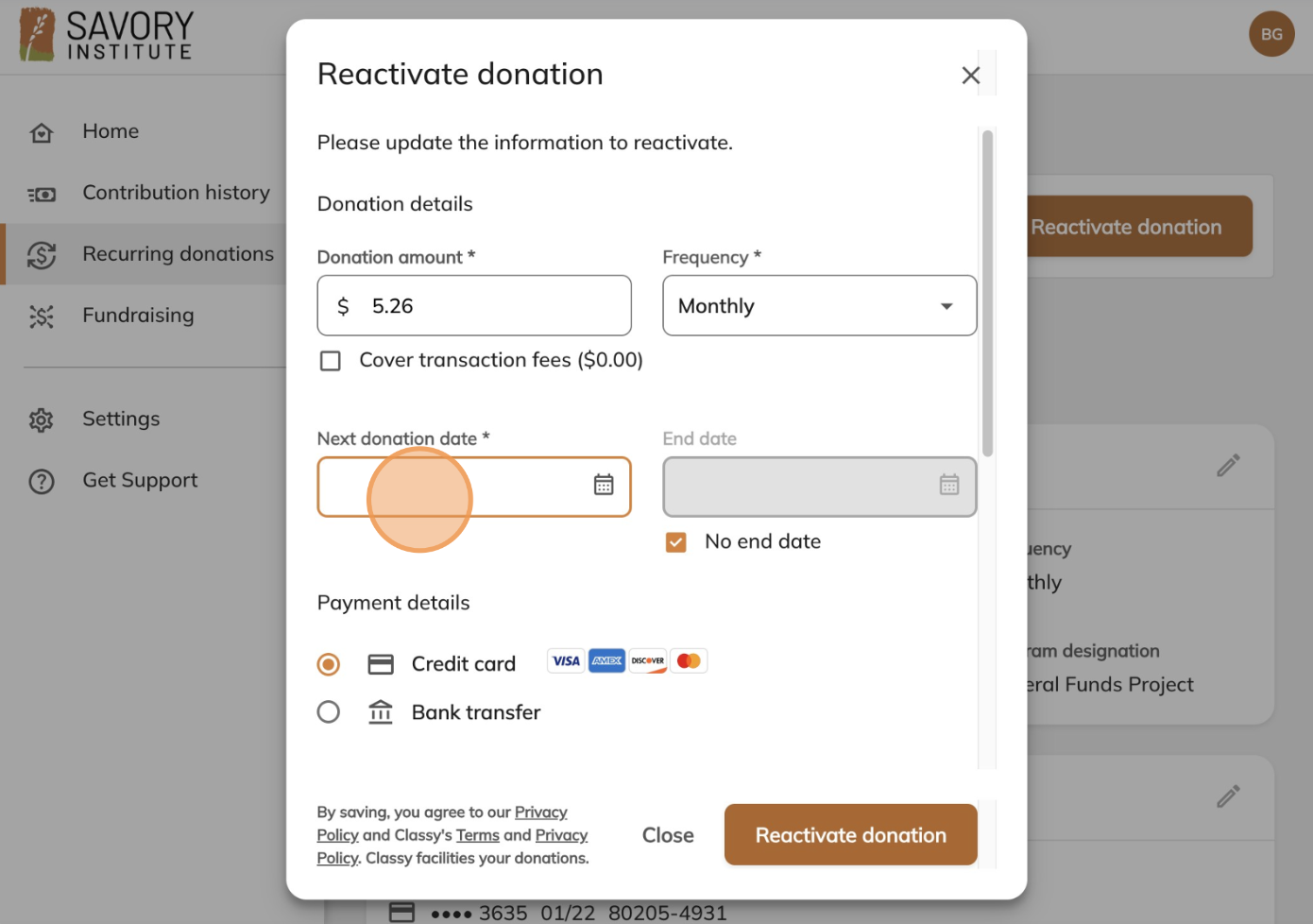Click the Settings gear icon

(x=42, y=419)
